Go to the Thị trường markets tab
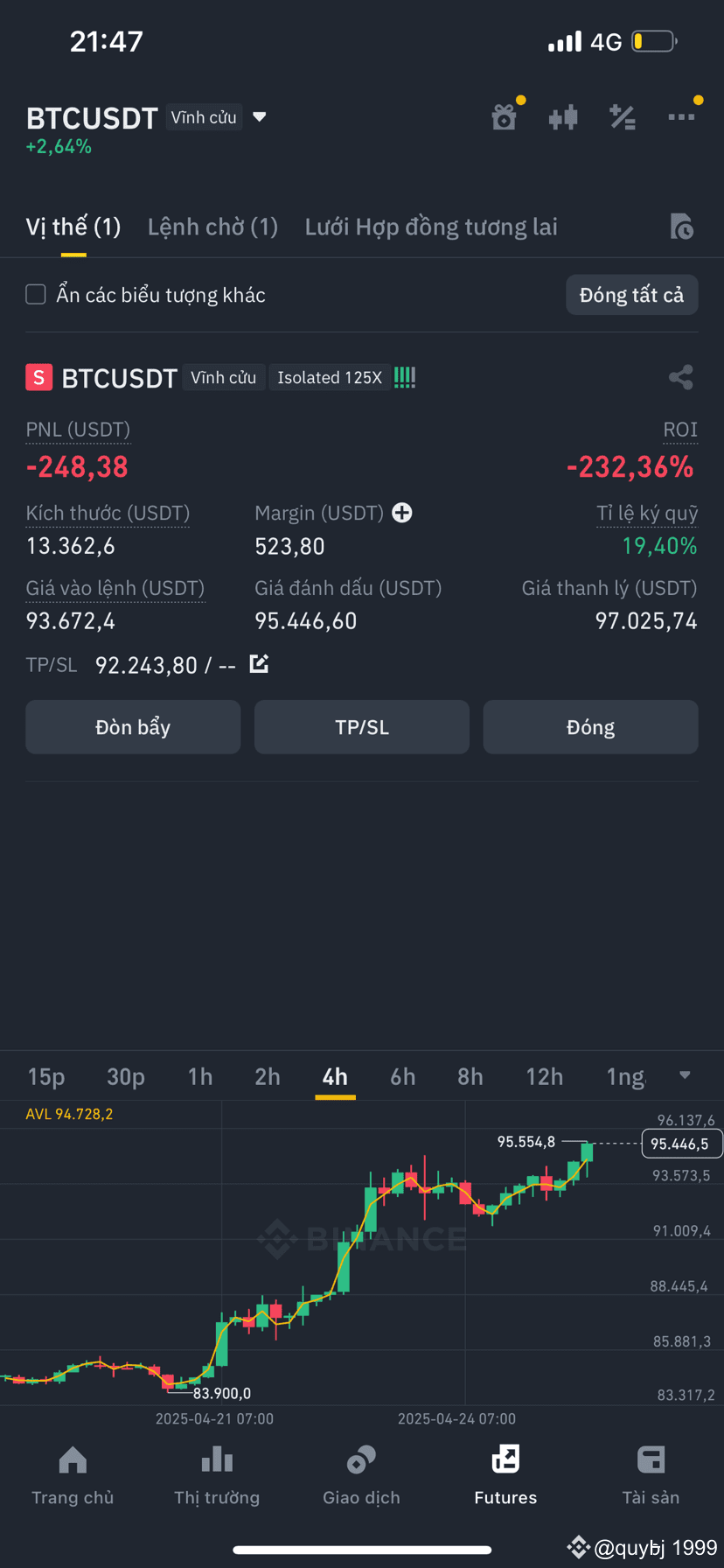 pos(217,1476)
